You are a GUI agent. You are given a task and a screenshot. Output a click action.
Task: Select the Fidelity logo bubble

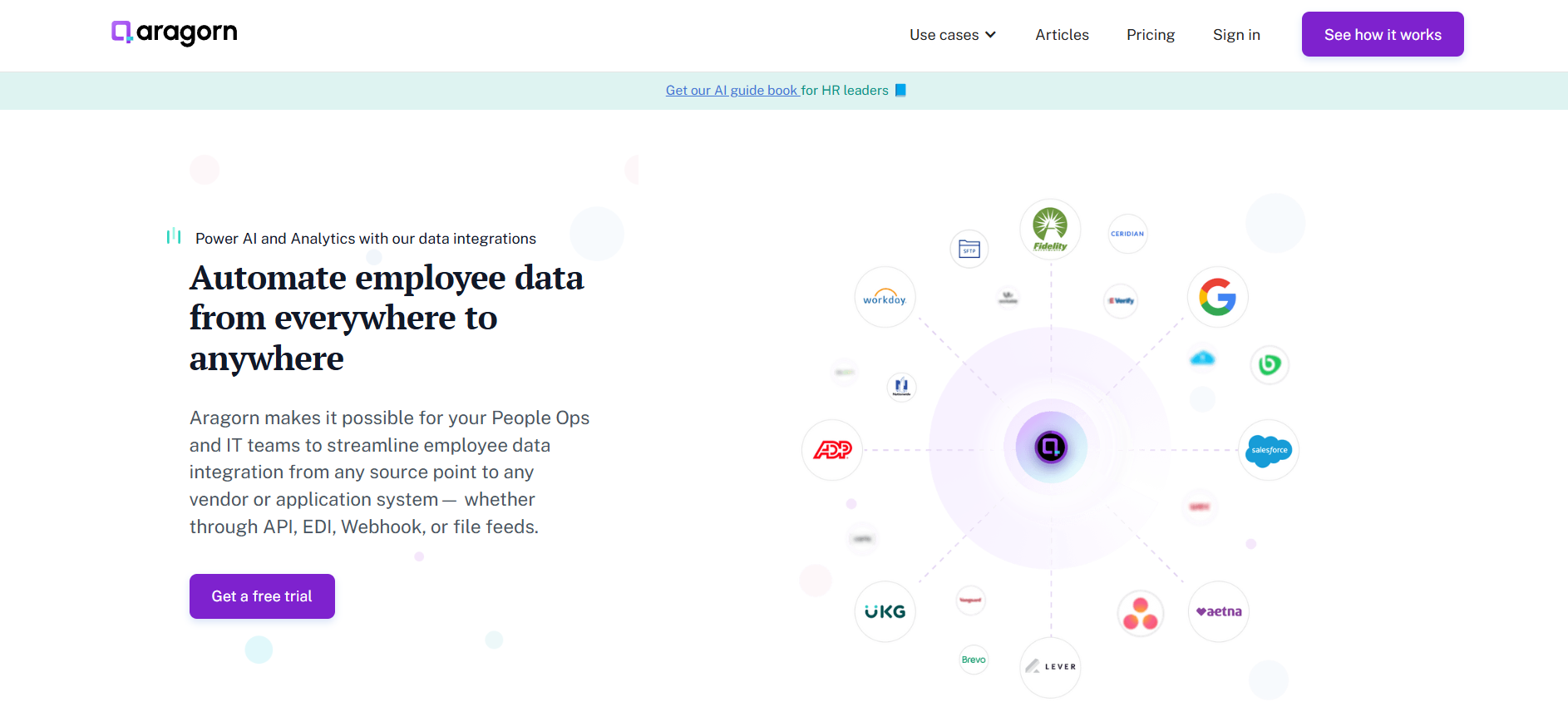click(1050, 229)
